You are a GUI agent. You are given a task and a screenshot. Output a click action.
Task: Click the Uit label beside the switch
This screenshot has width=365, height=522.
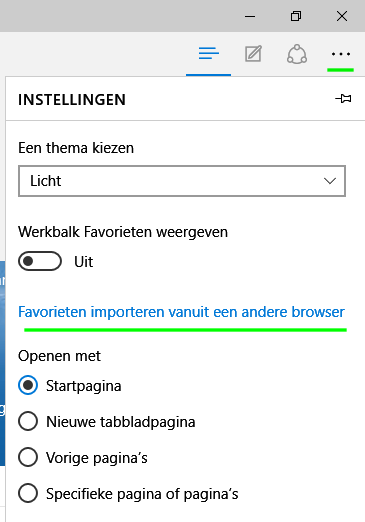click(x=84, y=262)
